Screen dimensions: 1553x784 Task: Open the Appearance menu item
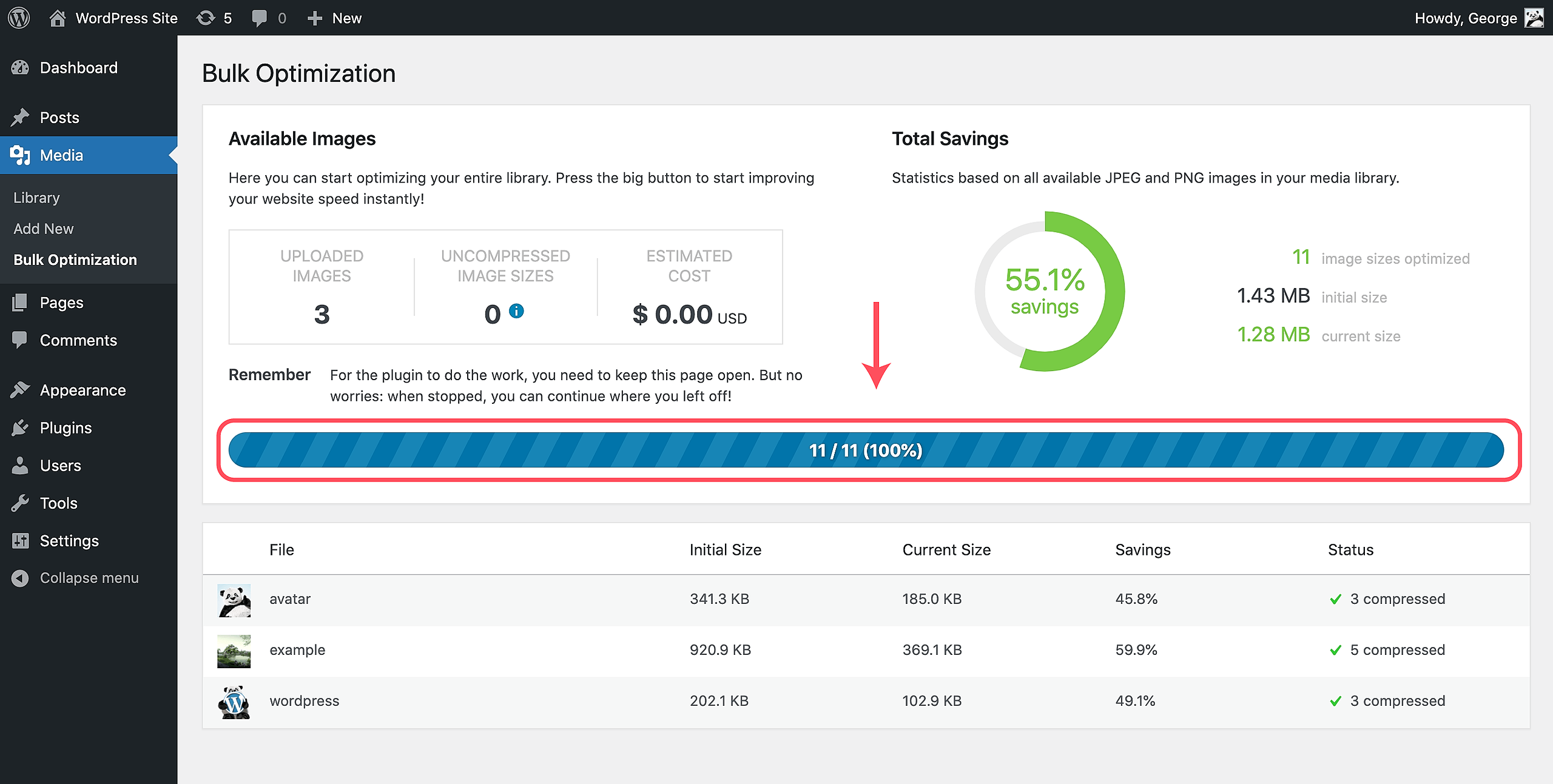click(x=83, y=390)
